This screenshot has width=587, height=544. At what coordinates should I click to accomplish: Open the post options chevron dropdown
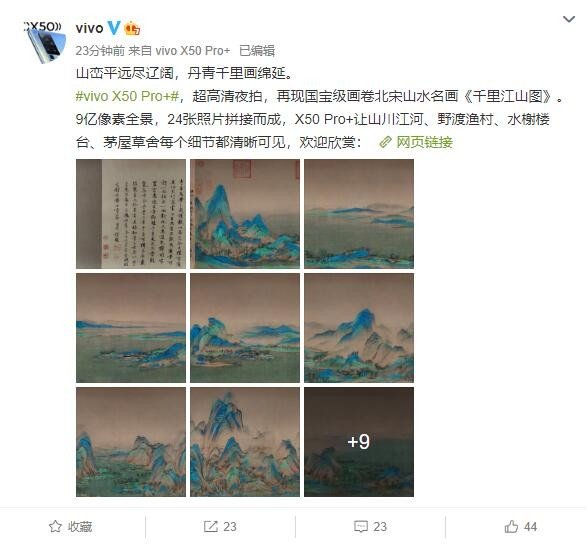(x=569, y=19)
